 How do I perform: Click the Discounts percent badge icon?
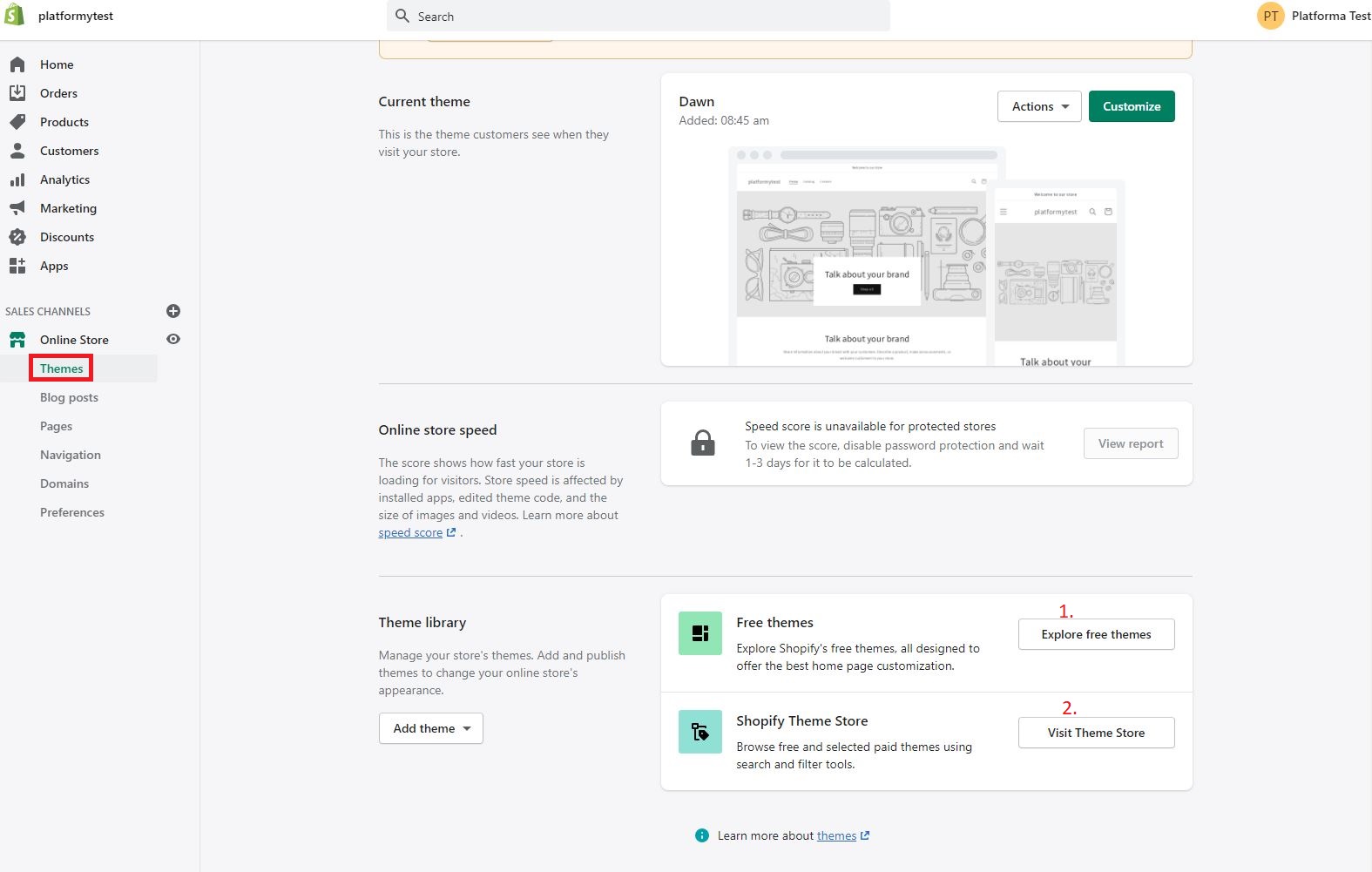coord(17,237)
